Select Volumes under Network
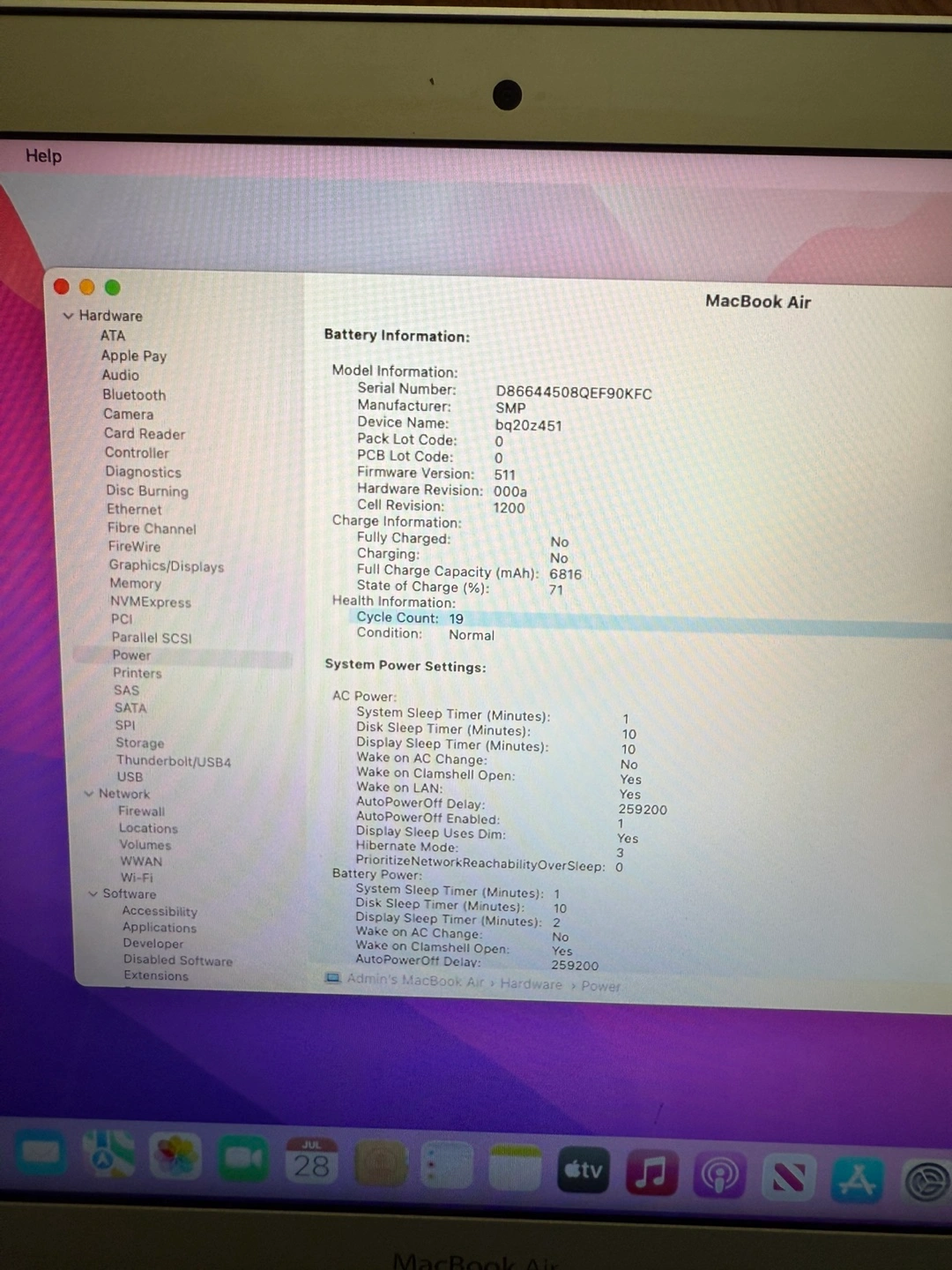The height and width of the screenshot is (1270, 952). click(145, 845)
